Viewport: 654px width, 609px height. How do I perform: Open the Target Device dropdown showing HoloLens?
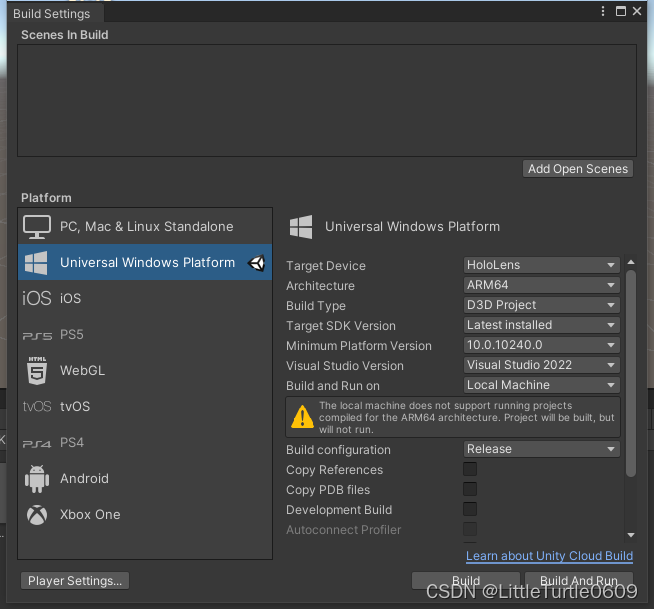point(541,265)
